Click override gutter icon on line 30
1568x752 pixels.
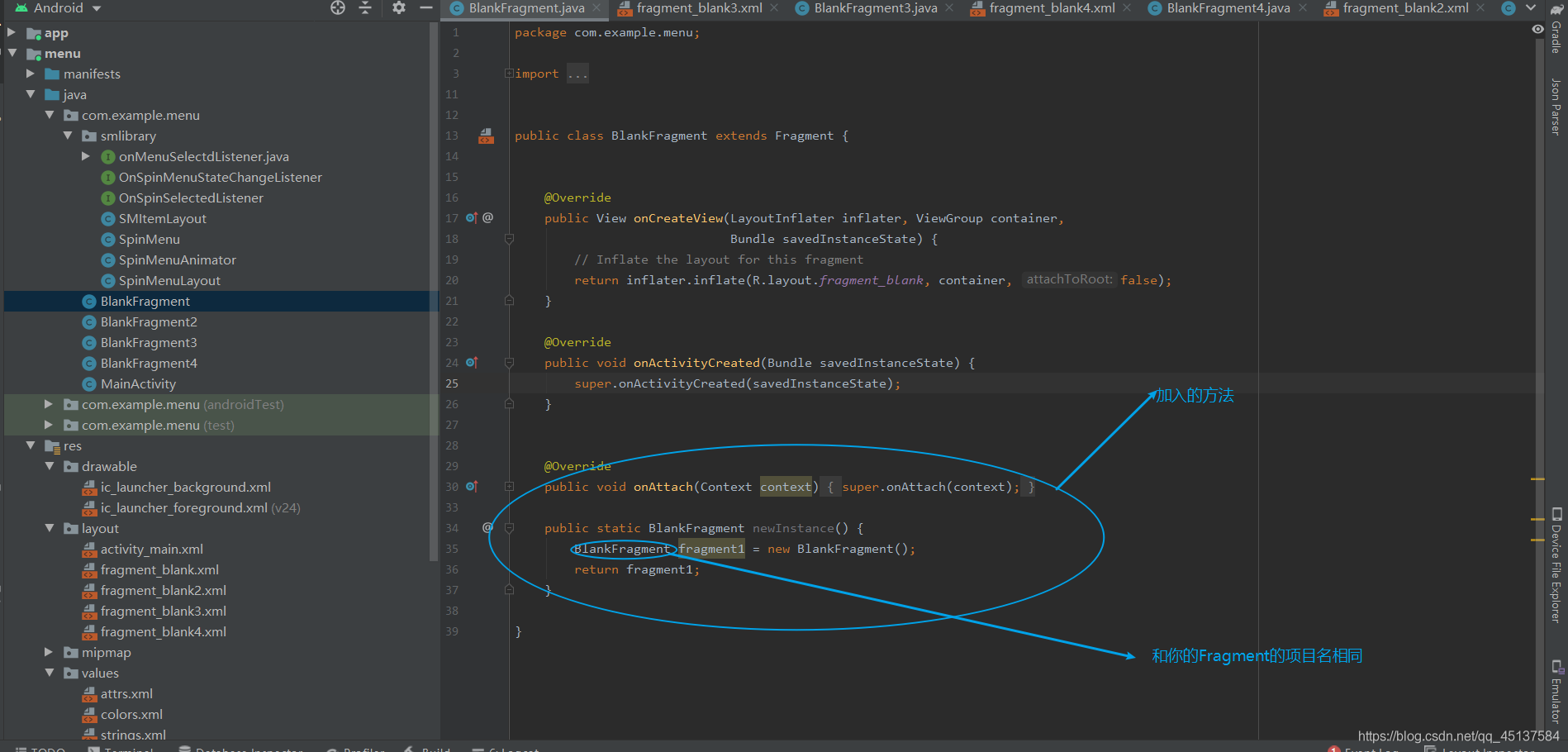click(x=471, y=487)
